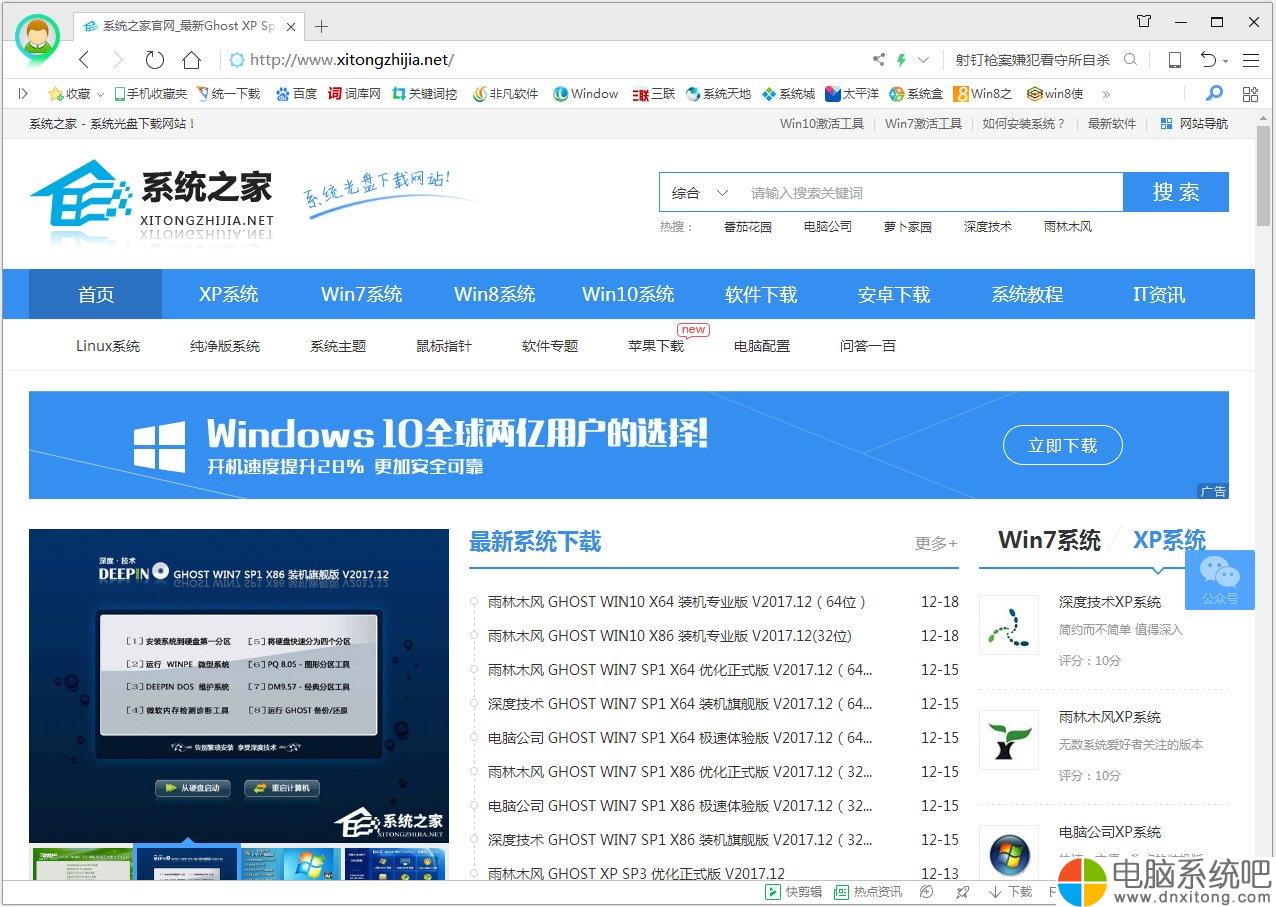Screen dimensions: 1276x907
Task: Open the IT资讯 navigation tab
Action: click(1159, 294)
